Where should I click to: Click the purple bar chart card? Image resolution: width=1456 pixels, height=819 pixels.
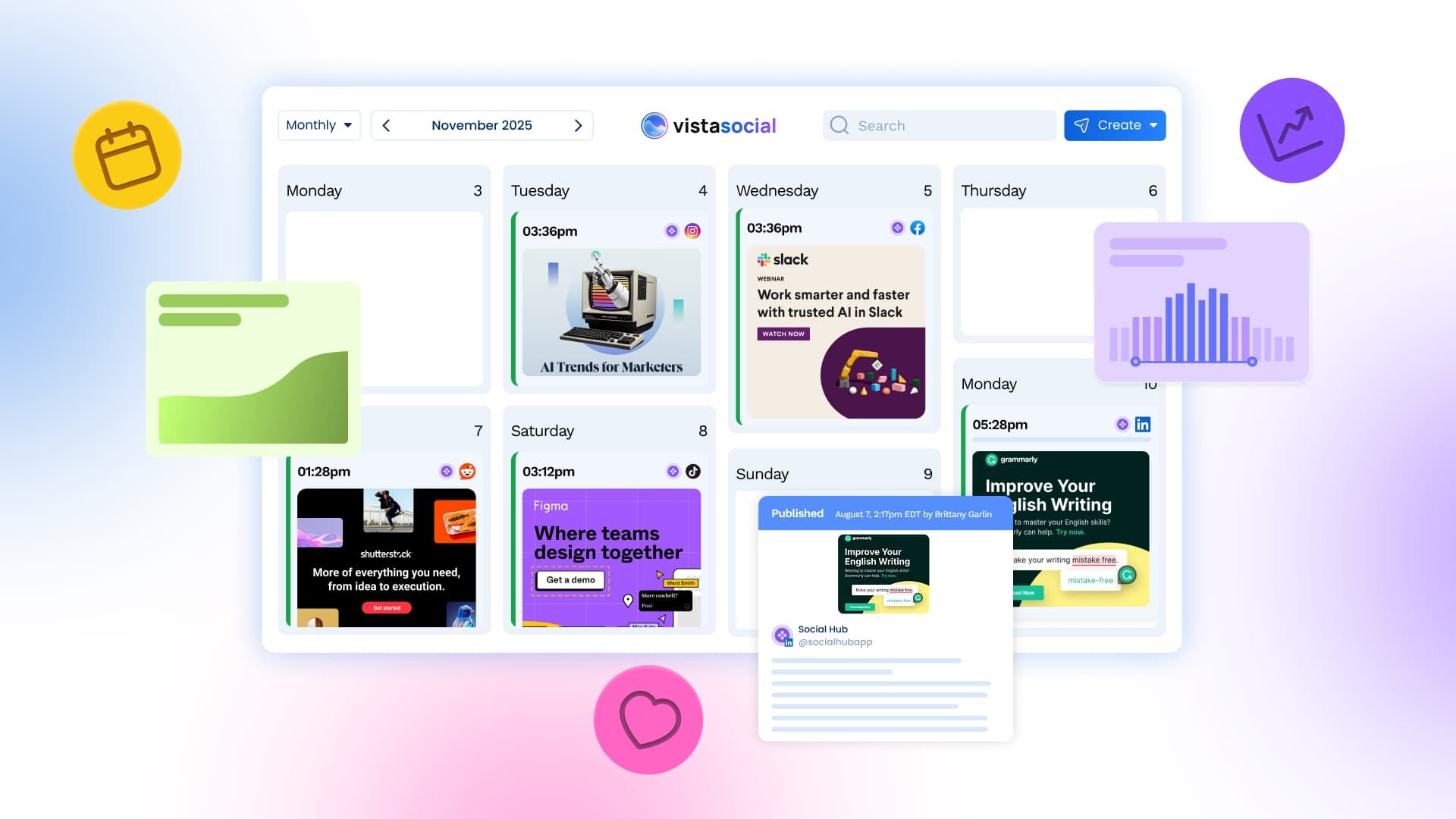(1202, 302)
